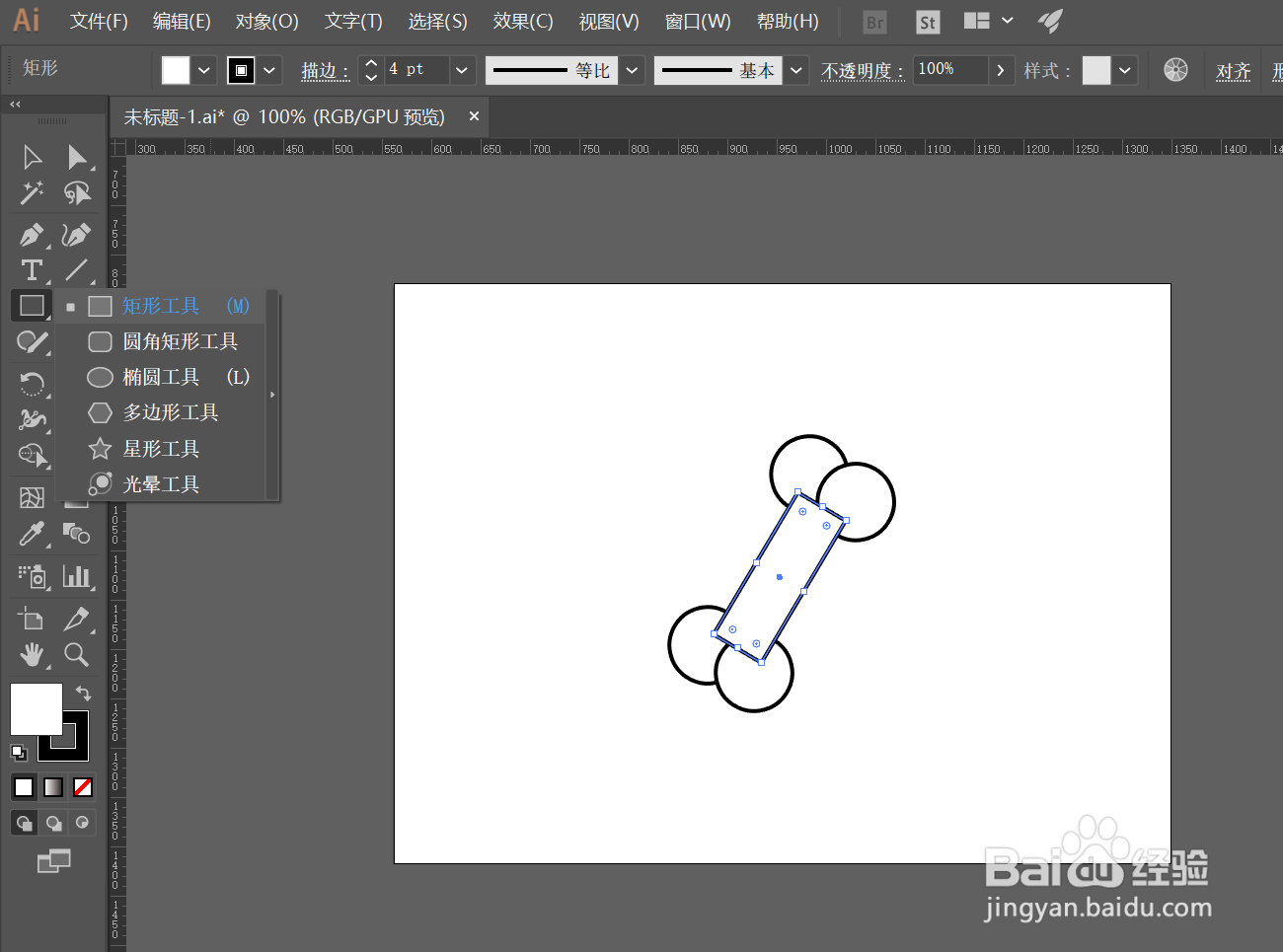Reset to default fill and stroke
Screen dimensions: 1283x952
(x=19, y=753)
